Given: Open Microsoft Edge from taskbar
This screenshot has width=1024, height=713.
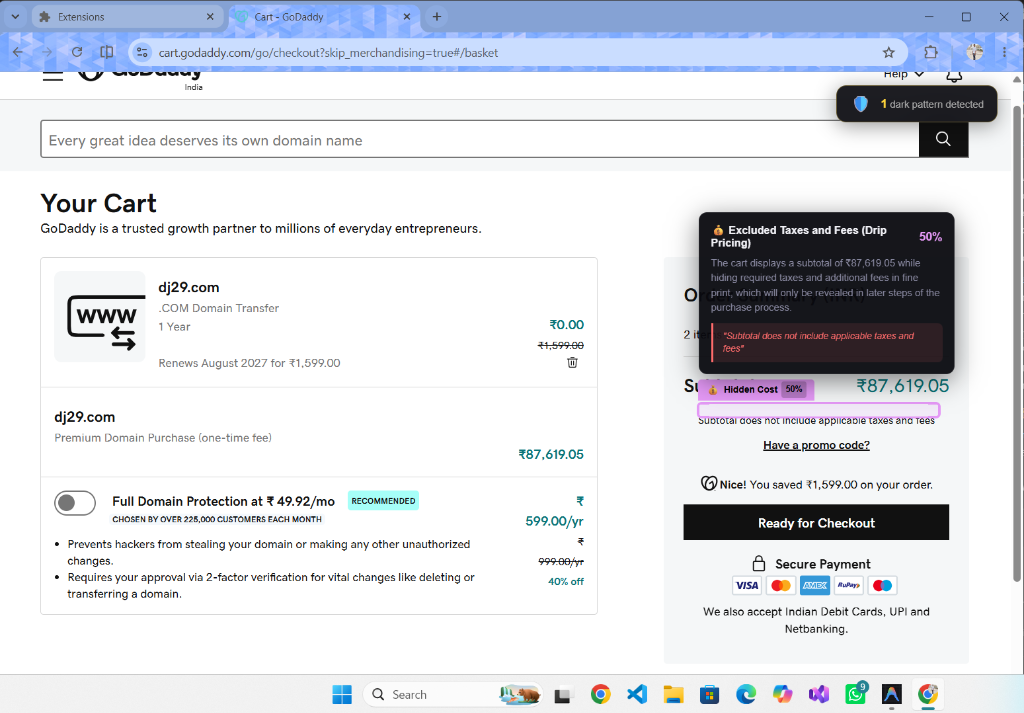Looking at the screenshot, I should tap(746, 694).
